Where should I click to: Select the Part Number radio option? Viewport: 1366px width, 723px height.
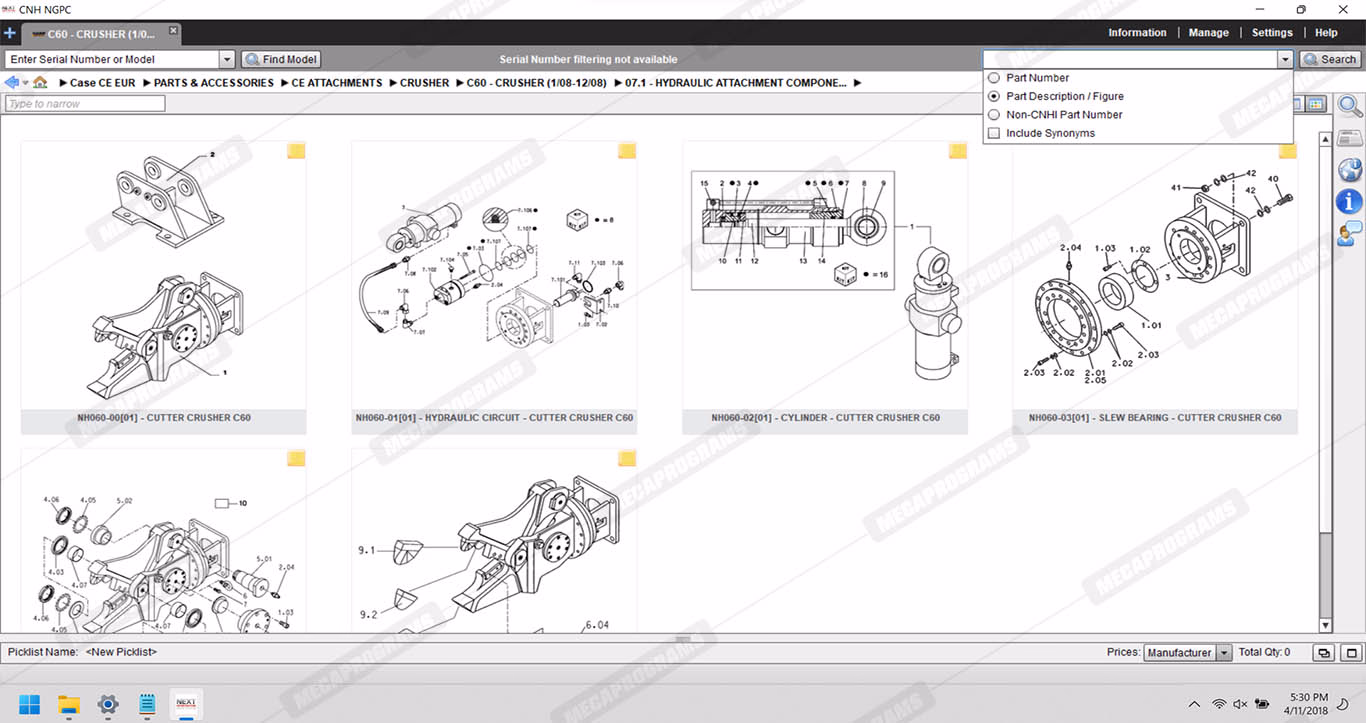[994, 78]
